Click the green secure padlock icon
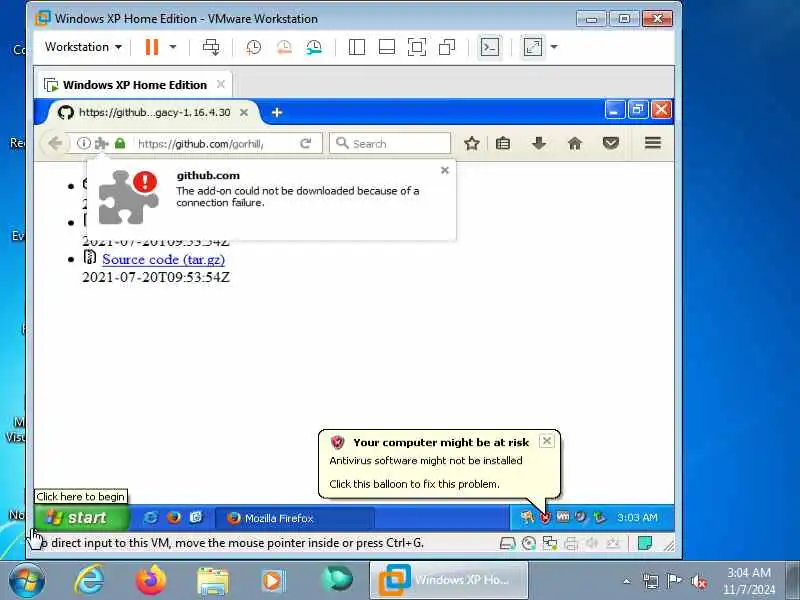Image resolution: width=800 pixels, height=600 pixels. coord(120,143)
